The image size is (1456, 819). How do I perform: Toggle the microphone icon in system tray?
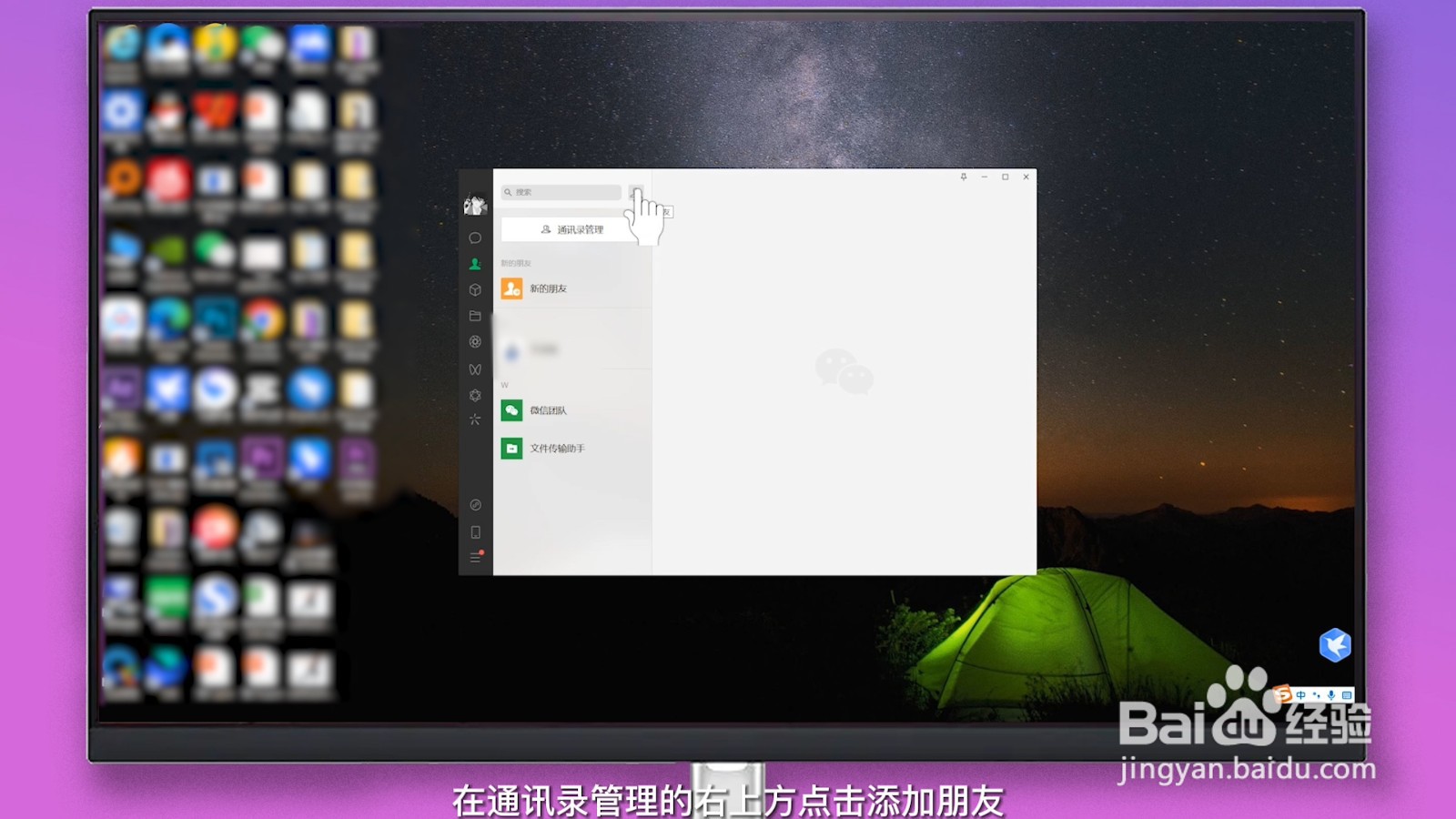[1331, 694]
